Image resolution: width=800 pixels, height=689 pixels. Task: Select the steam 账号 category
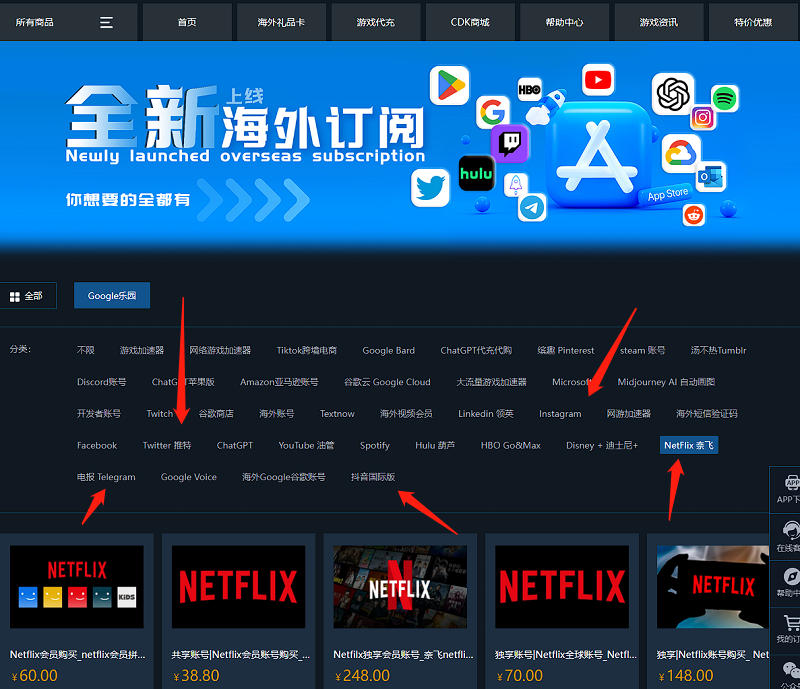(643, 351)
